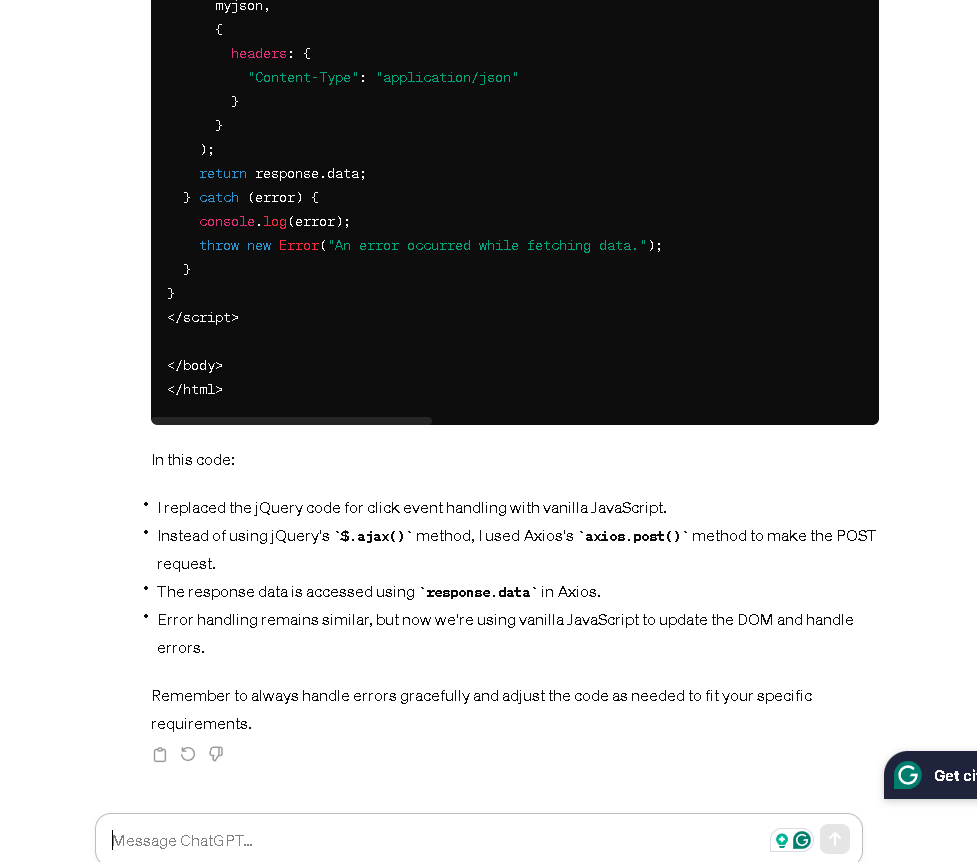Click the inline code $.ajax()
The height and width of the screenshot is (862, 977).
pos(373,536)
